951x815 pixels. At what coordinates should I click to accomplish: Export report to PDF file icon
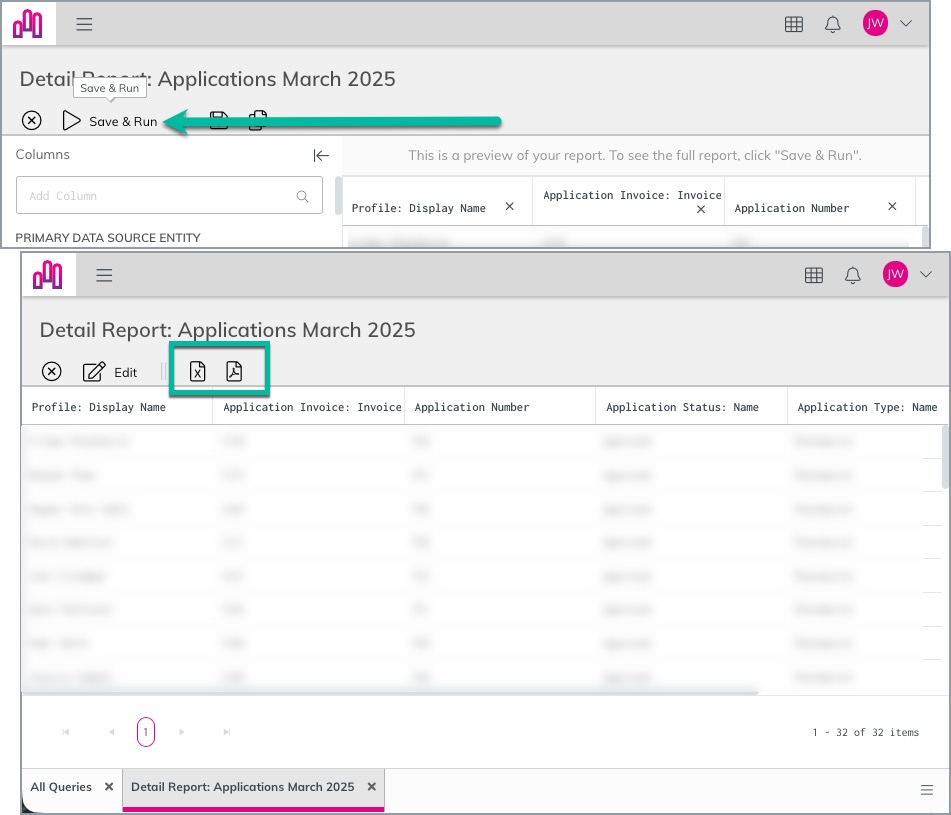[234, 371]
